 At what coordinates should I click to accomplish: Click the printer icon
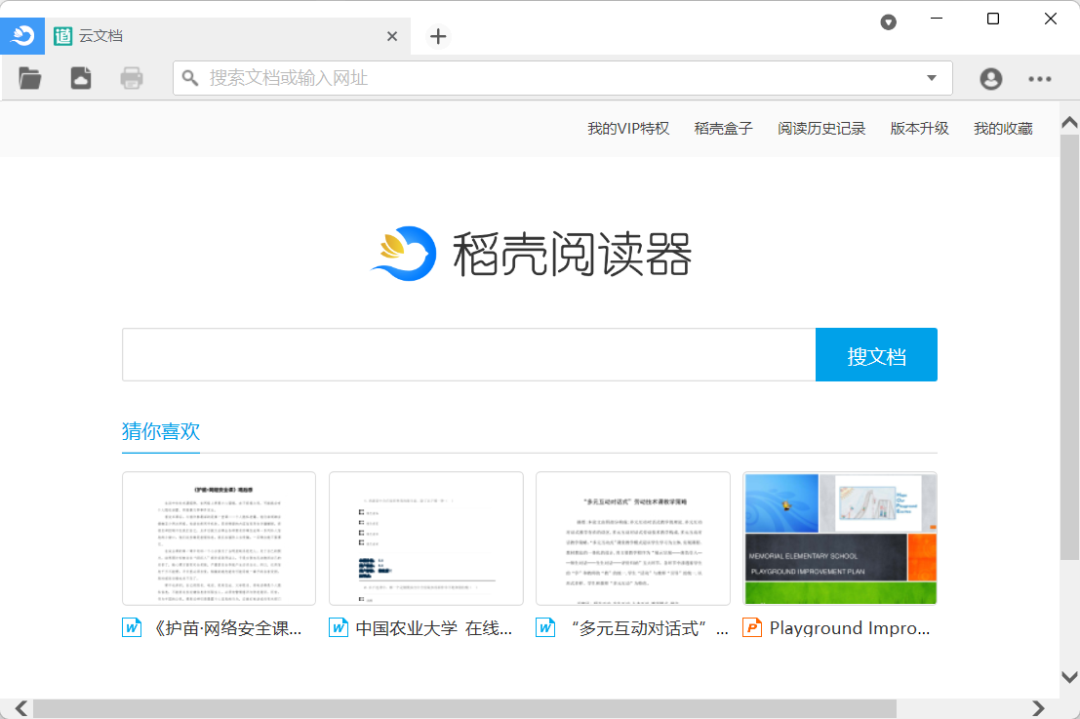(132, 78)
